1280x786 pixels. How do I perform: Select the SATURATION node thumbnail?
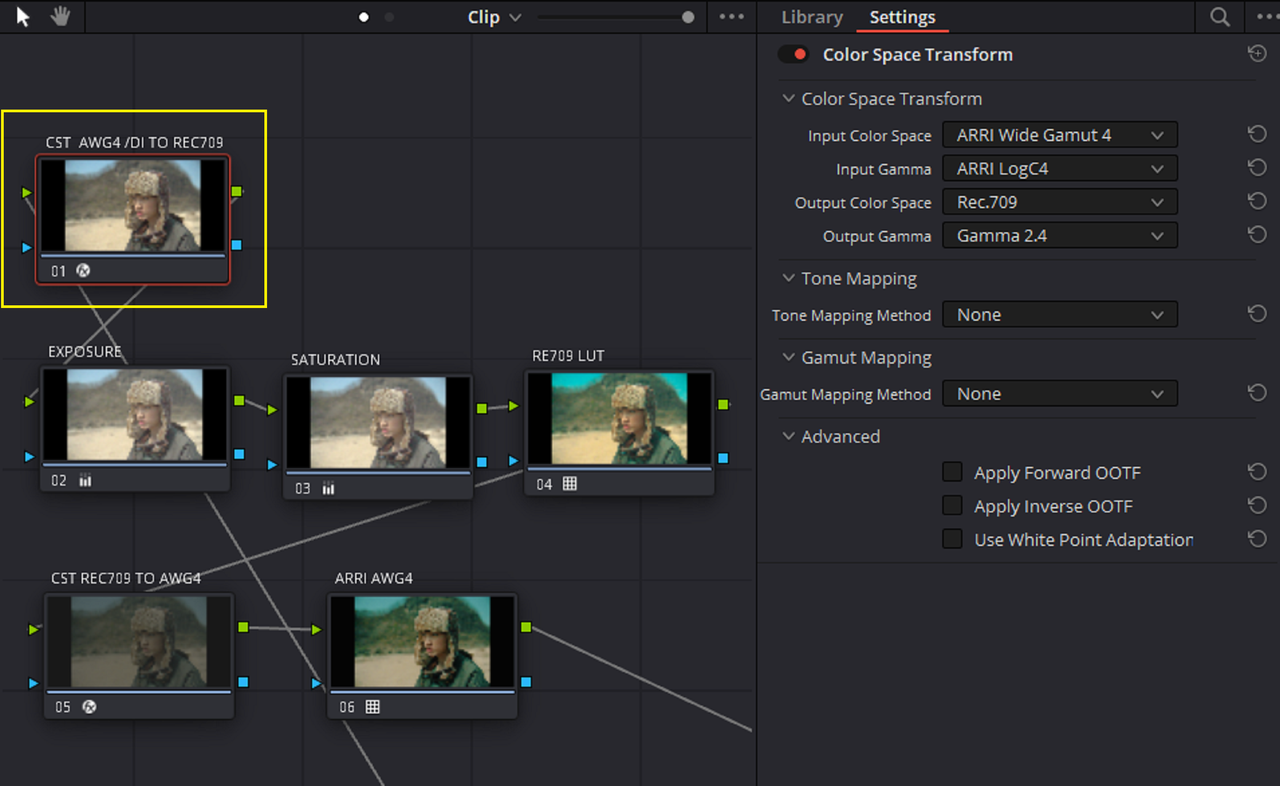[x=378, y=423]
